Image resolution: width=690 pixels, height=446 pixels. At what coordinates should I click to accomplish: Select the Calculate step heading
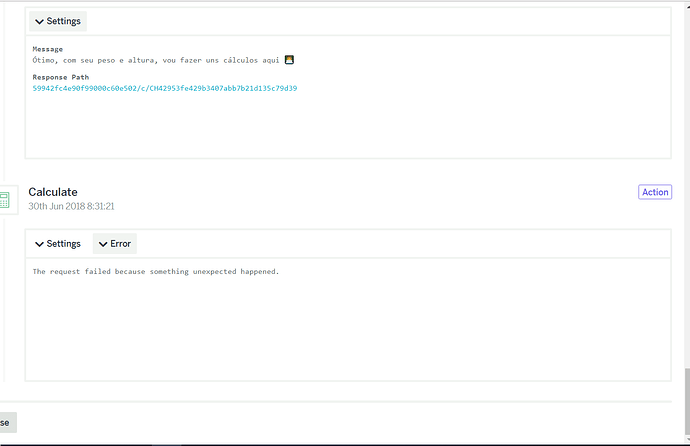point(53,192)
